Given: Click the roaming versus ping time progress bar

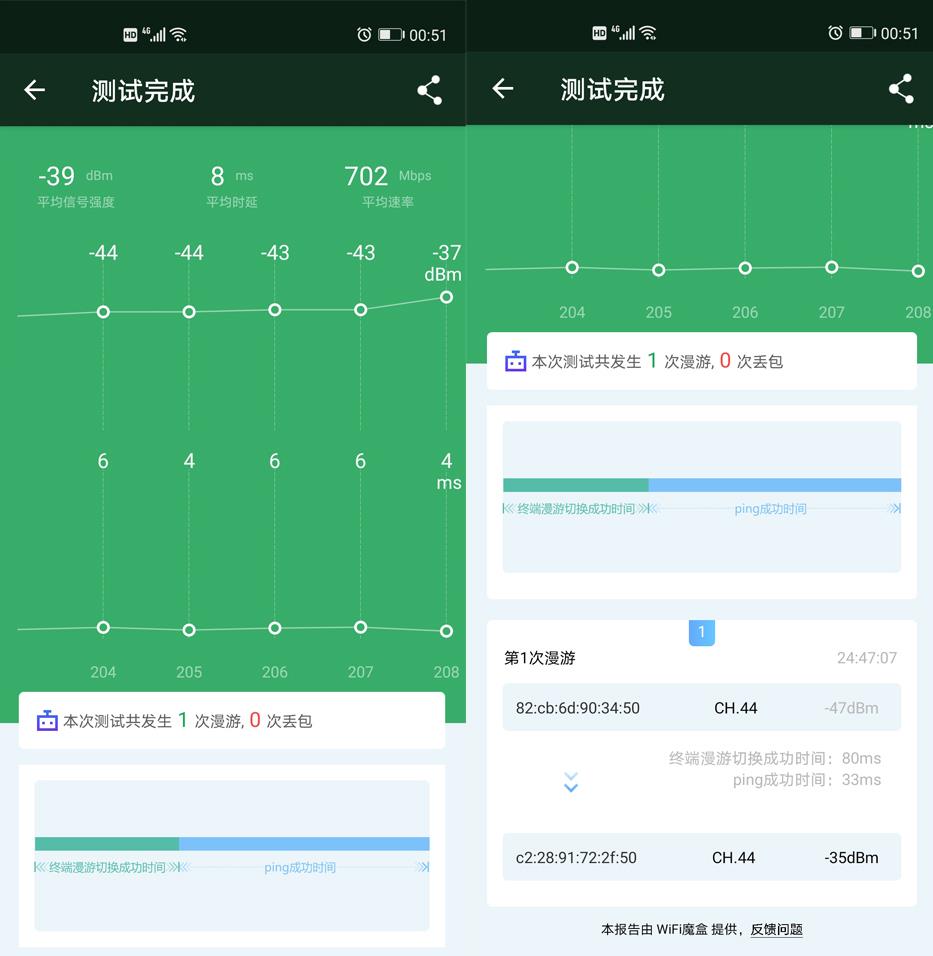Looking at the screenshot, I should 702,484.
